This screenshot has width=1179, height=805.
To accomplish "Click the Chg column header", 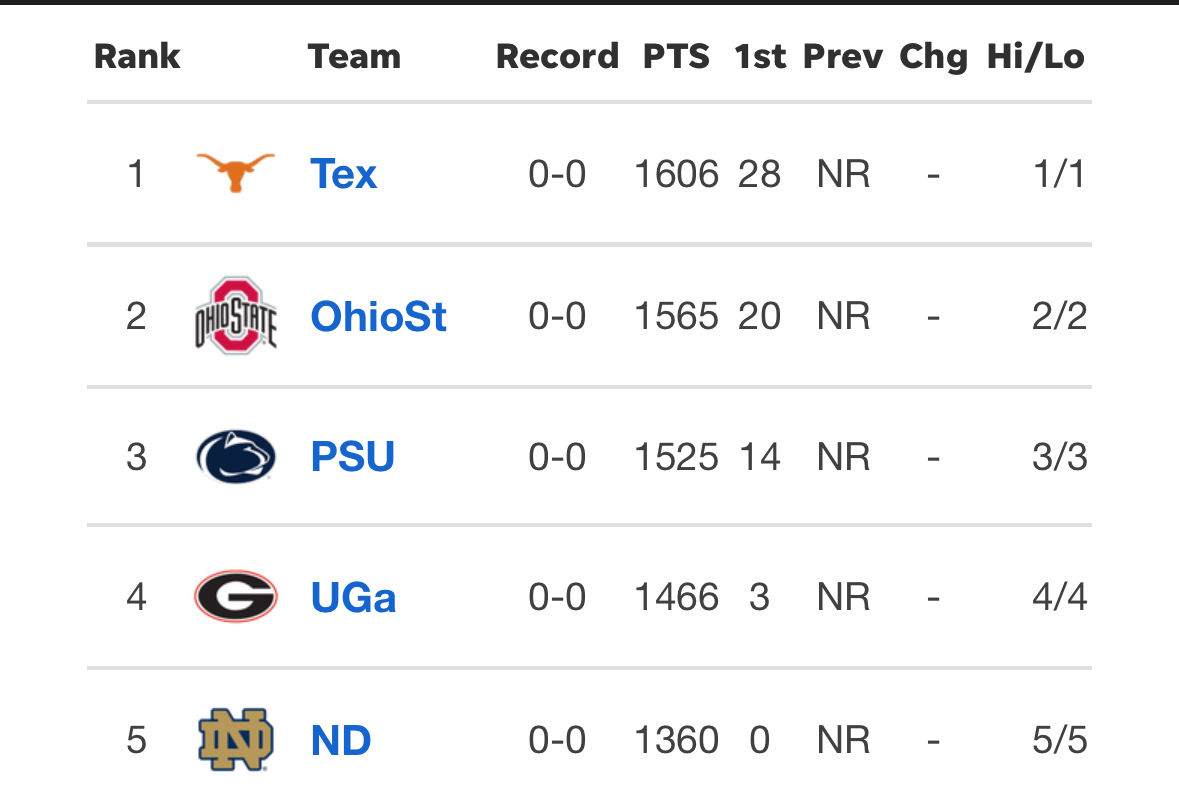I will 933,56.
